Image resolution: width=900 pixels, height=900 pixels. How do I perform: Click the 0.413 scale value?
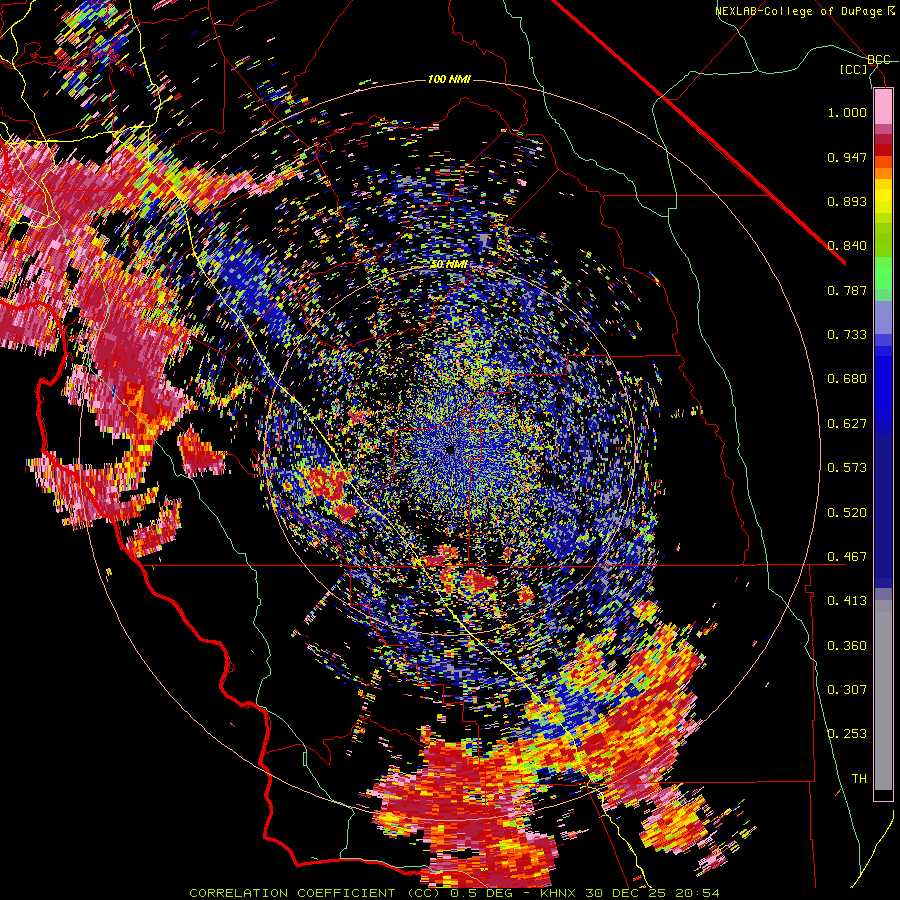point(847,601)
